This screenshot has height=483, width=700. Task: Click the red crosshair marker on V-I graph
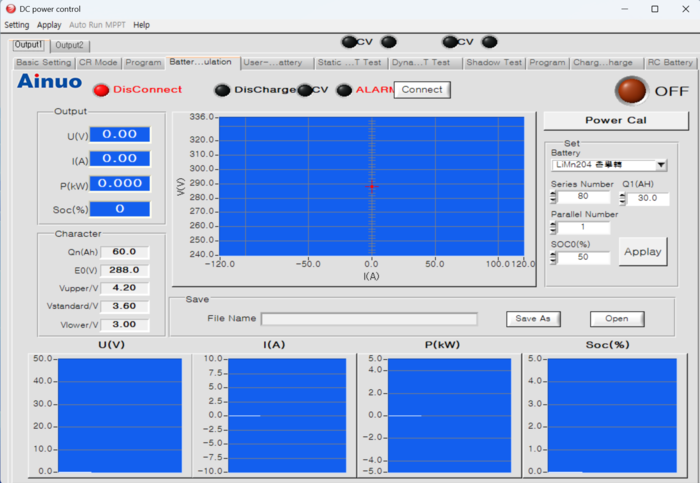click(x=371, y=186)
